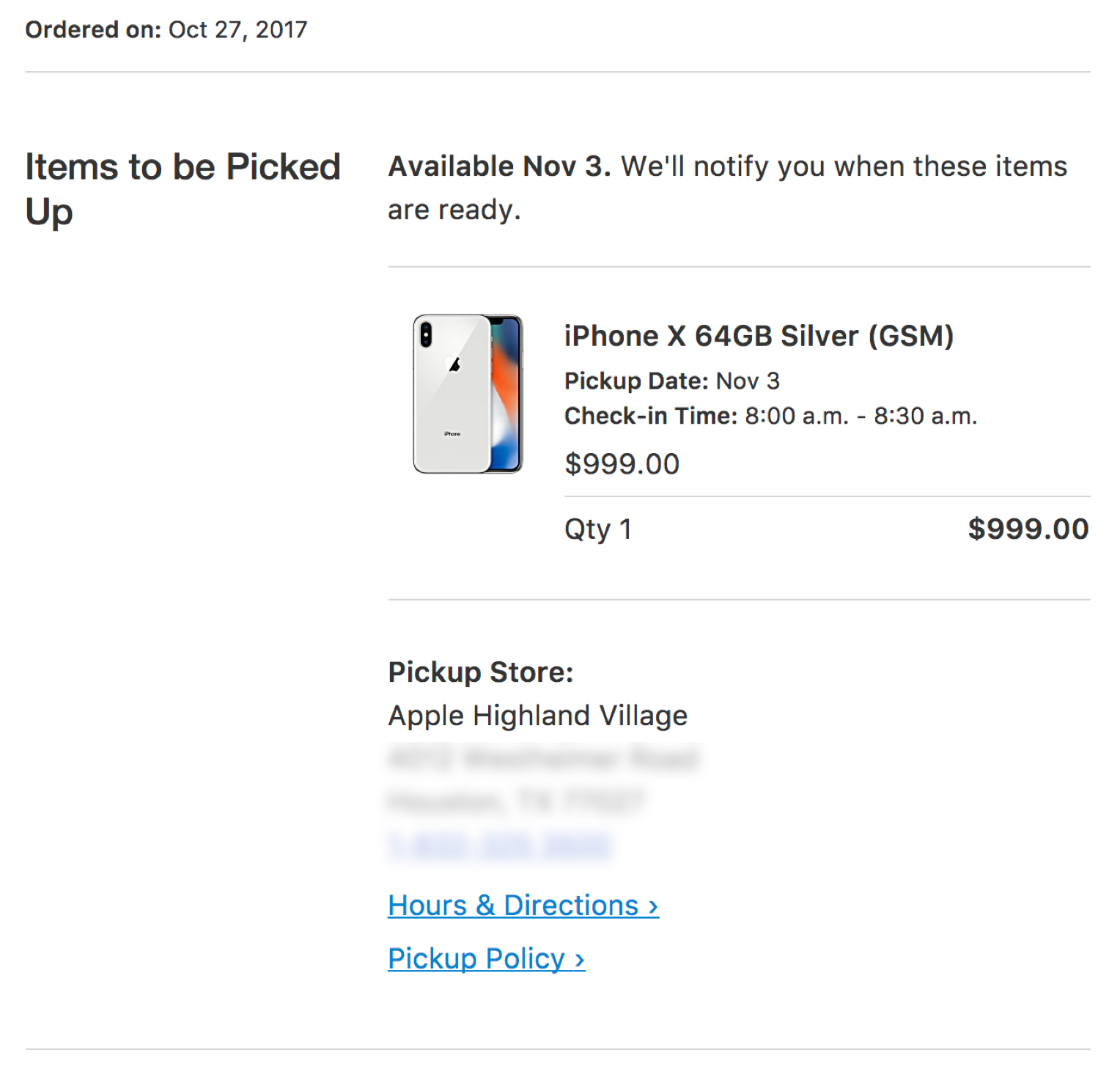Click the blurred store phone number link
This screenshot has height=1091, width=1120.
coord(499,845)
